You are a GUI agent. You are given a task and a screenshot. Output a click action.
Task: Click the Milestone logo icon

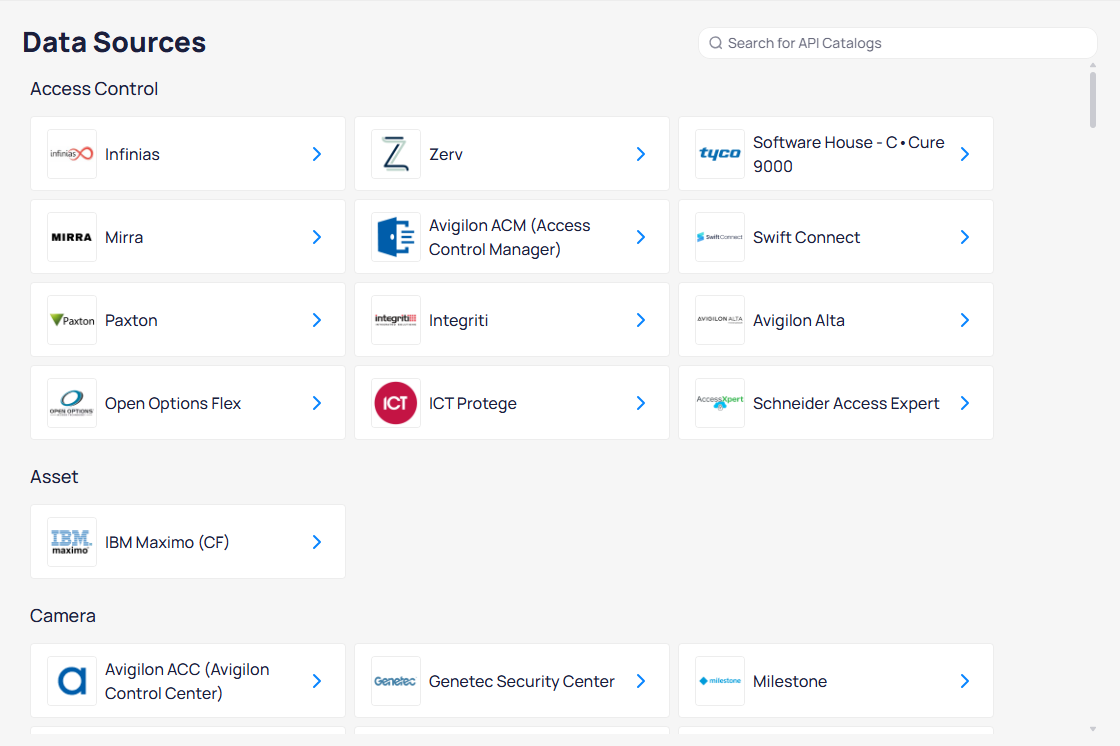coord(720,681)
